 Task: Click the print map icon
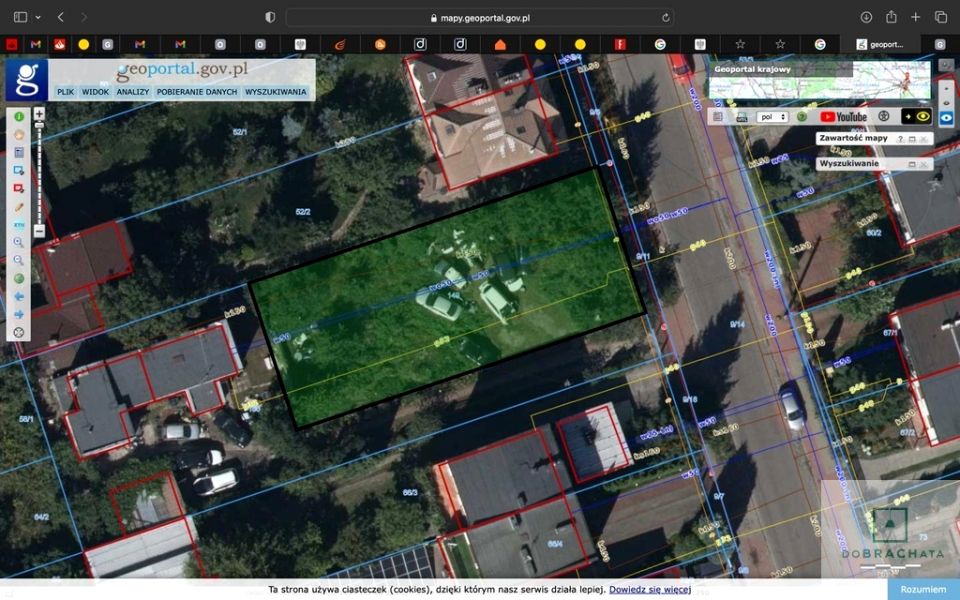pyautogui.click(x=741, y=117)
